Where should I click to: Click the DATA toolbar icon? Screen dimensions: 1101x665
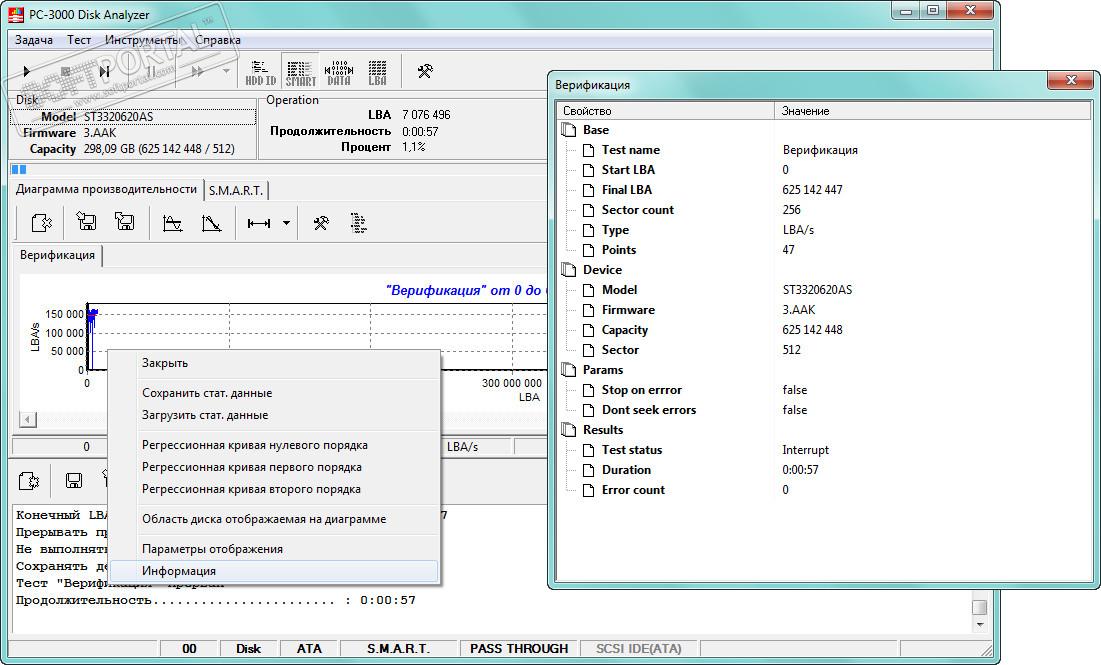339,71
